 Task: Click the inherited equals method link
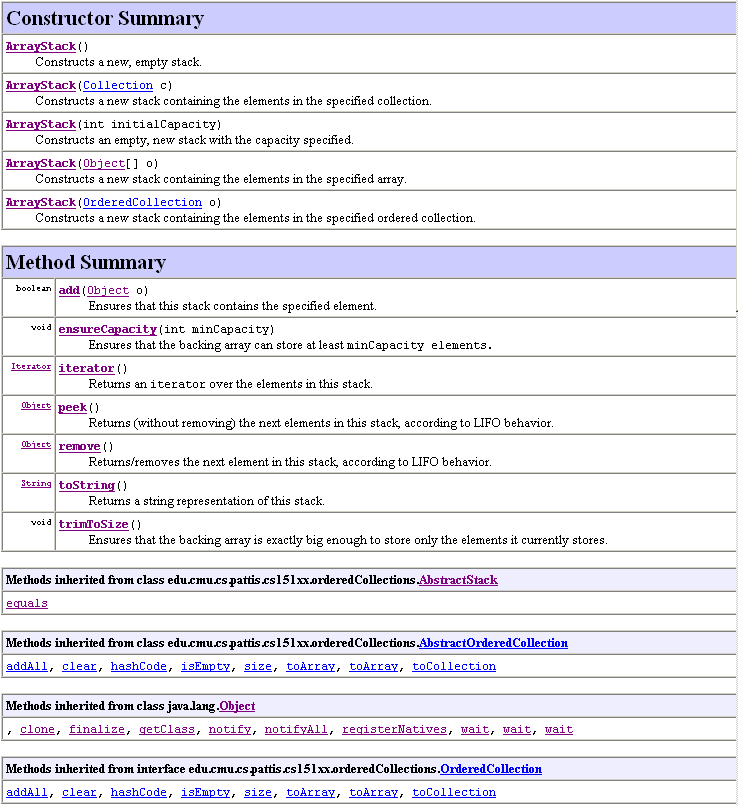[x=27, y=603]
